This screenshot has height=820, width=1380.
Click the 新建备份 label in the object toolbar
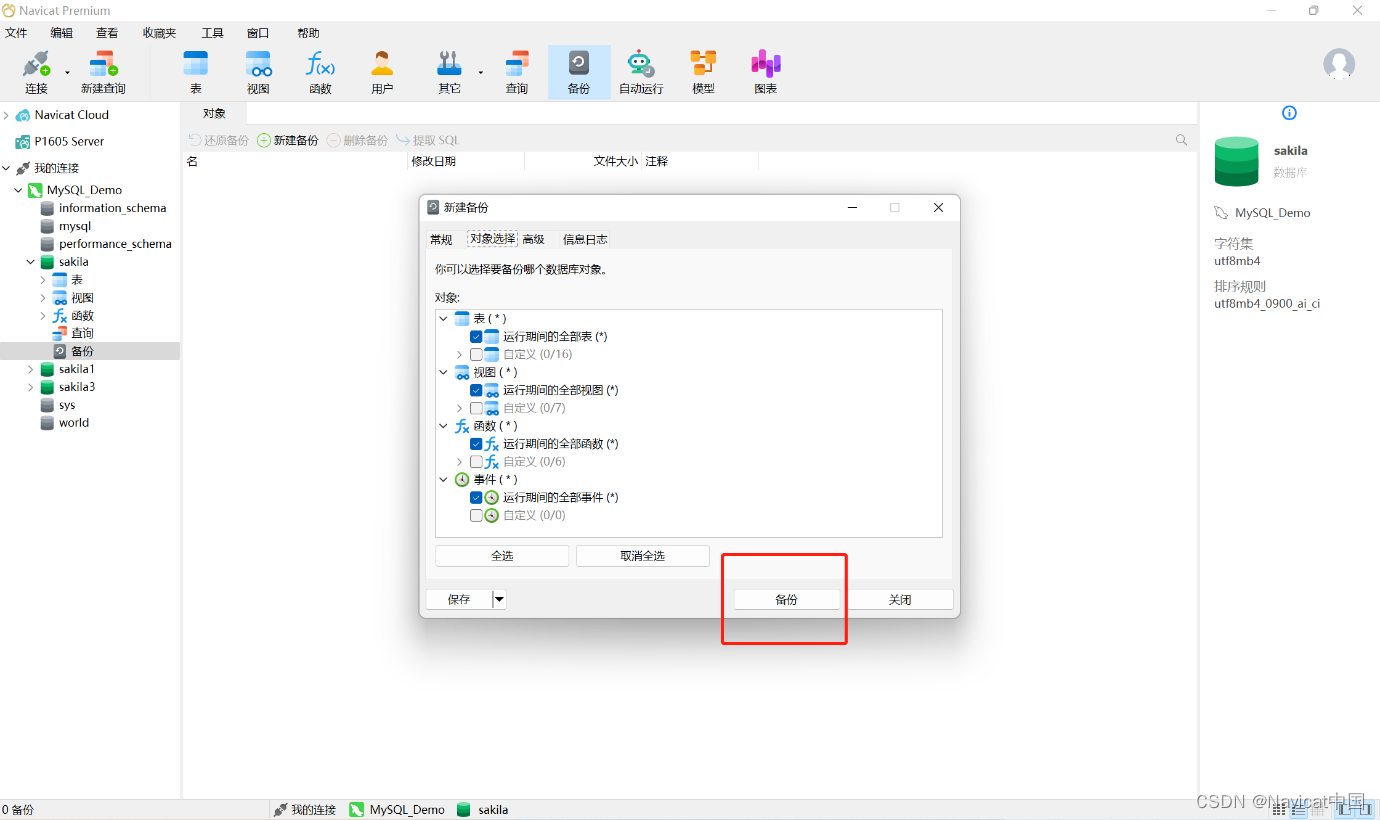tap(296, 140)
